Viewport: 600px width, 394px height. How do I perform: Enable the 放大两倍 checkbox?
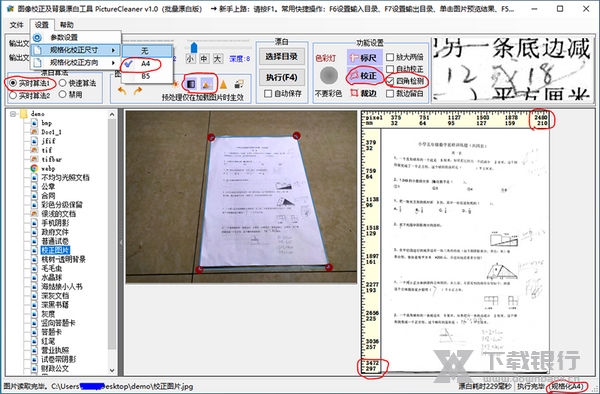coord(390,57)
